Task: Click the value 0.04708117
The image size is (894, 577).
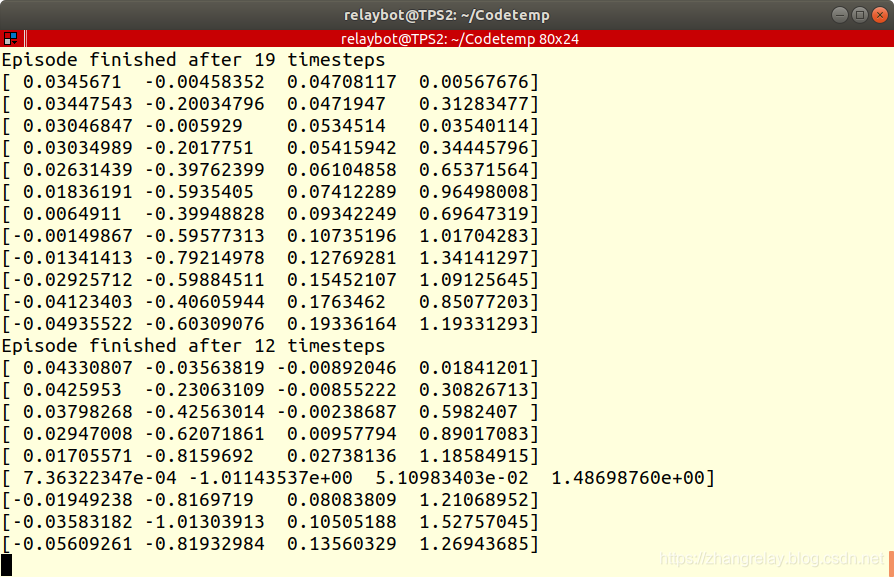Action: [342, 82]
